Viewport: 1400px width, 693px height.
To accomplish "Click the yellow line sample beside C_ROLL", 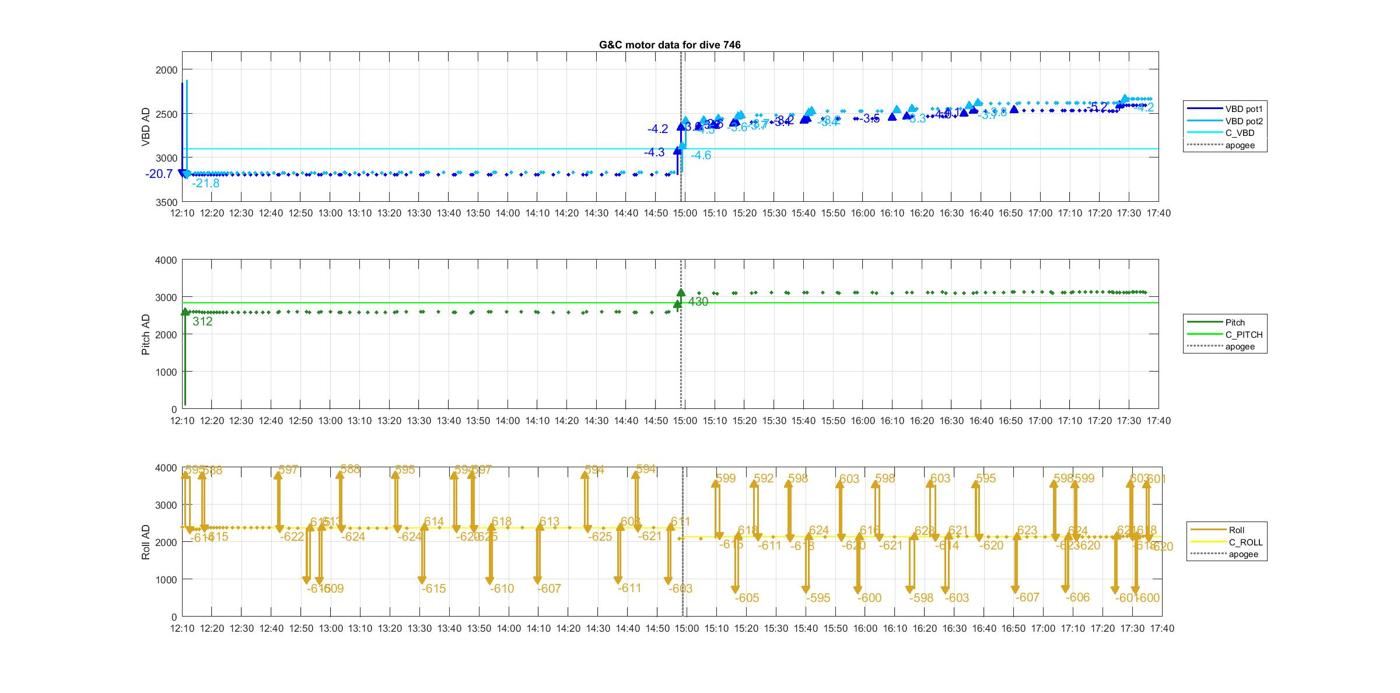I will pyautogui.click(x=1206, y=542).
